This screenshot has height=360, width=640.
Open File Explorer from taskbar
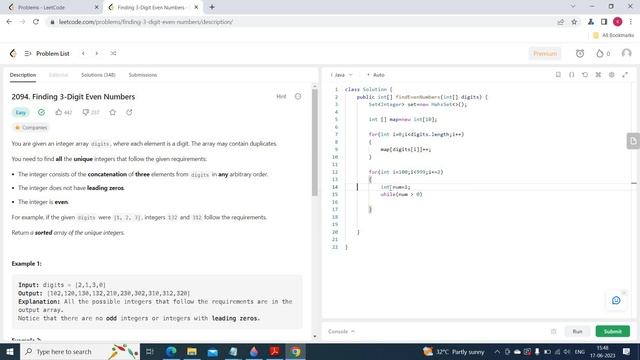pyautogui.click(x=191, y=351)
